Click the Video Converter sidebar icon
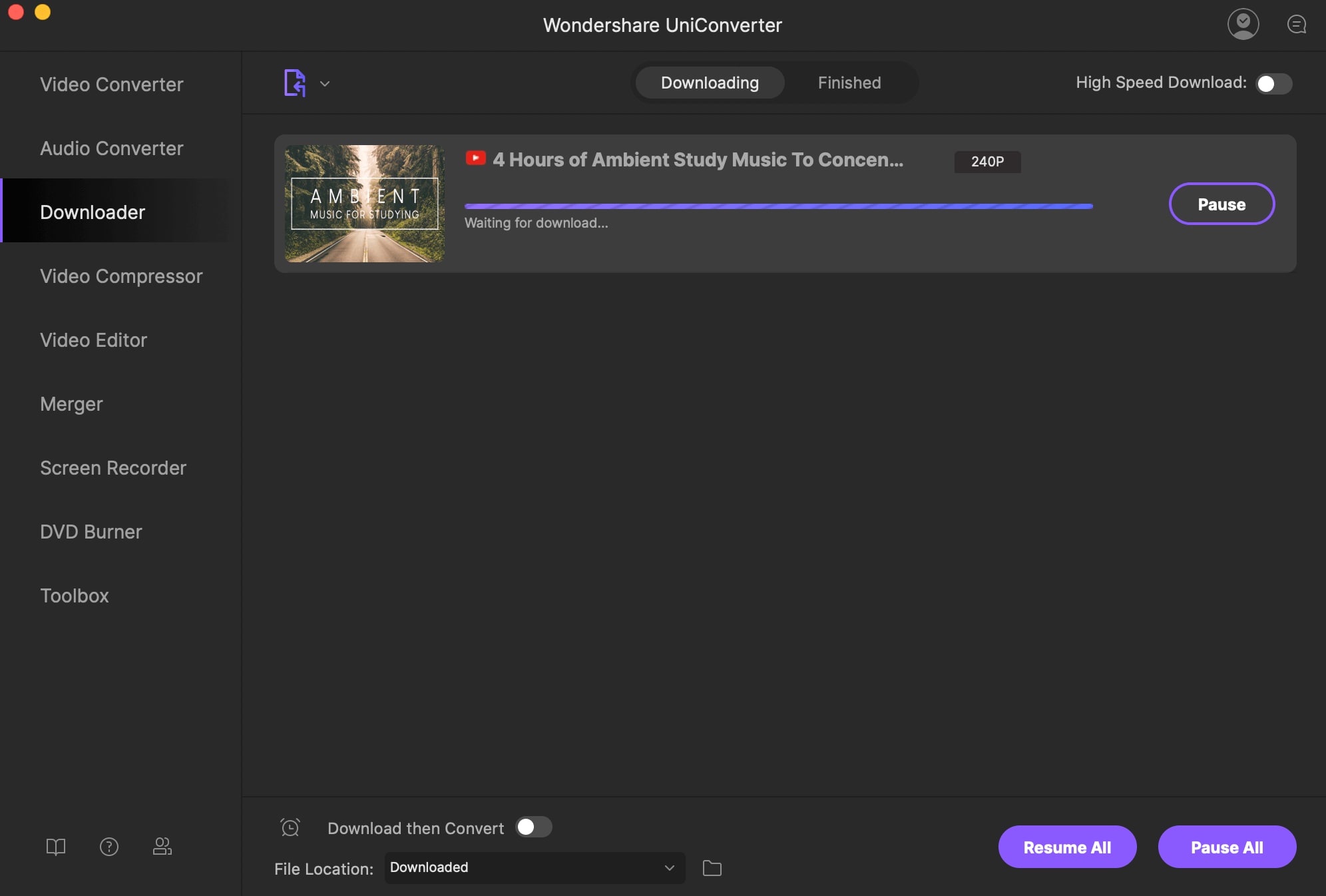 pyautogui.click(x=111, y=83)
